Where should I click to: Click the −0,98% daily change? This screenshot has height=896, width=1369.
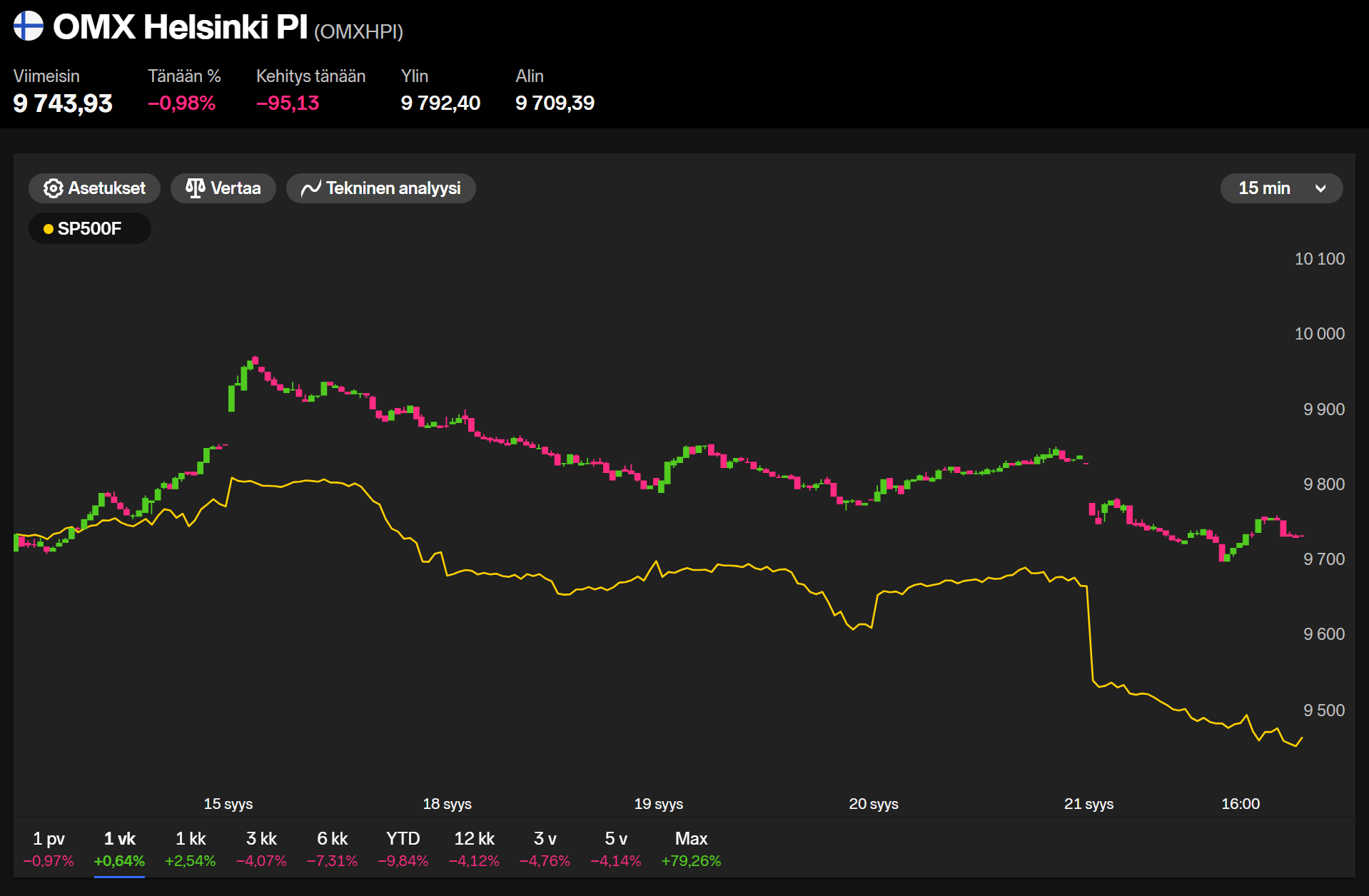pos(181,103)
